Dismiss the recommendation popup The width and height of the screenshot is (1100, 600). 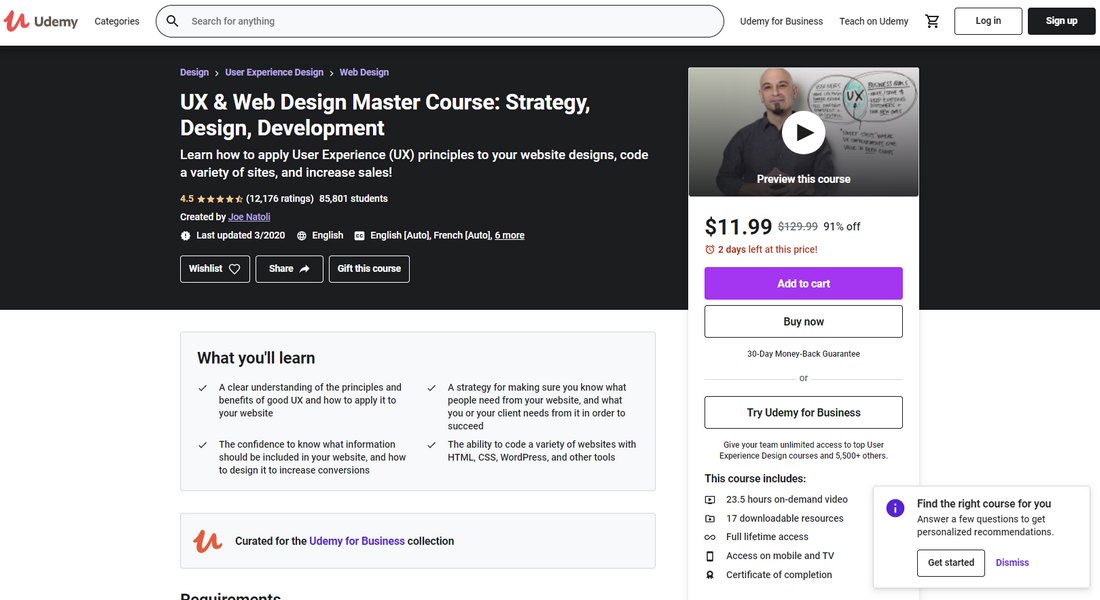1012,563
